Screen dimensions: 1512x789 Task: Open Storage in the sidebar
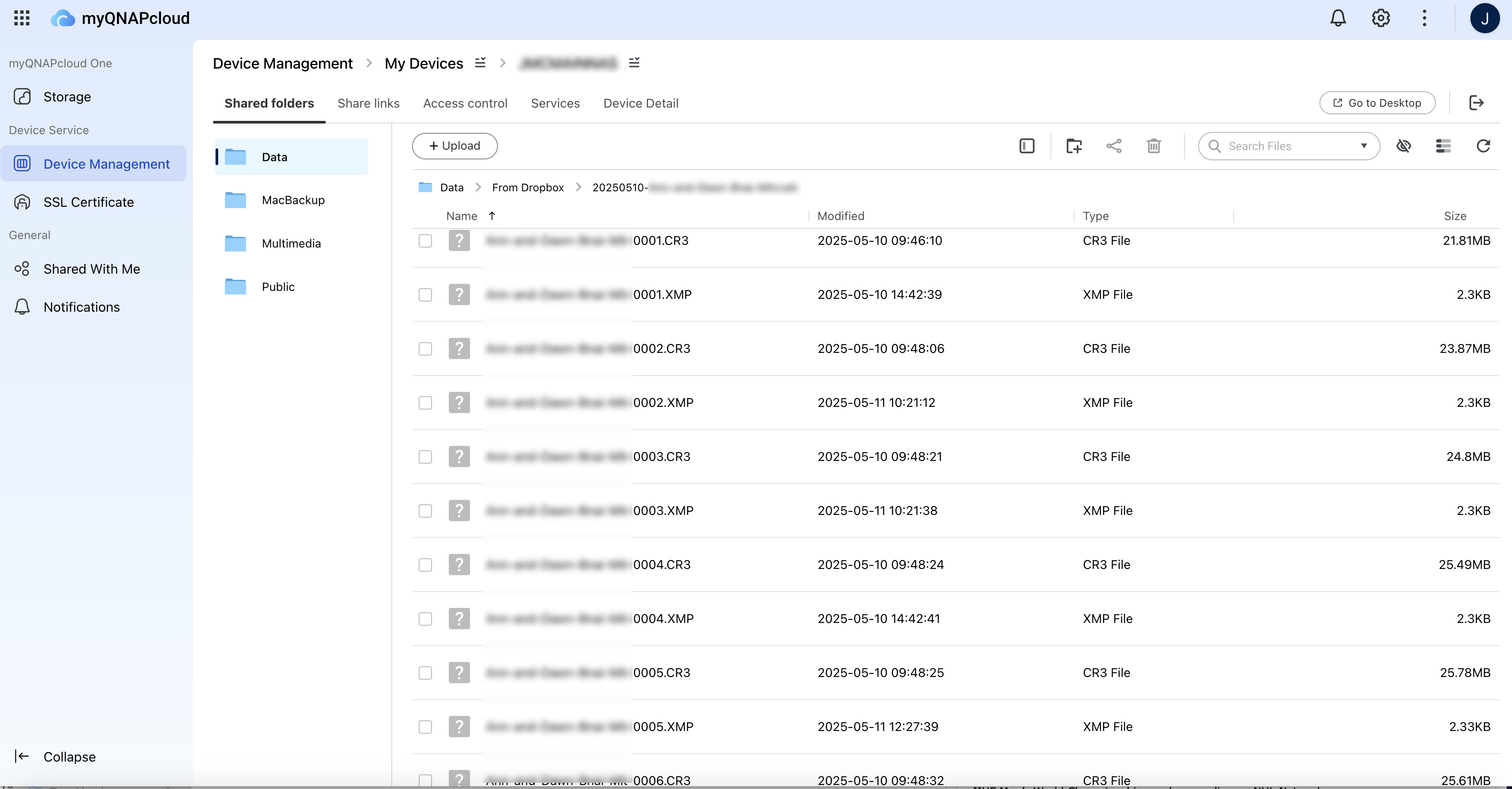94,96
